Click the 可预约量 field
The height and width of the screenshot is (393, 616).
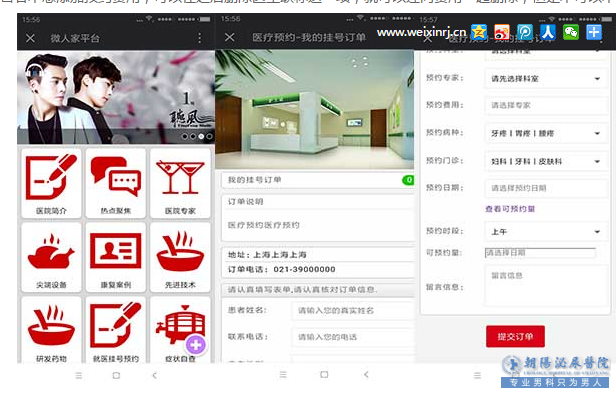[540, 253]
